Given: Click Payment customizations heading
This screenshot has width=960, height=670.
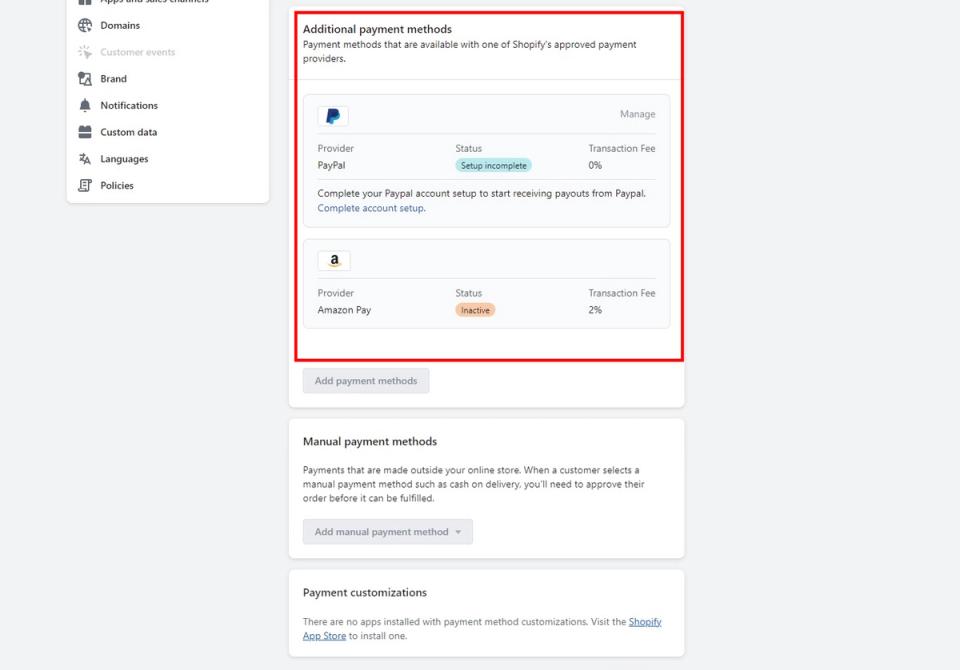Looking at the screenshot, I should pyautogui.click(x=365, y=593).
